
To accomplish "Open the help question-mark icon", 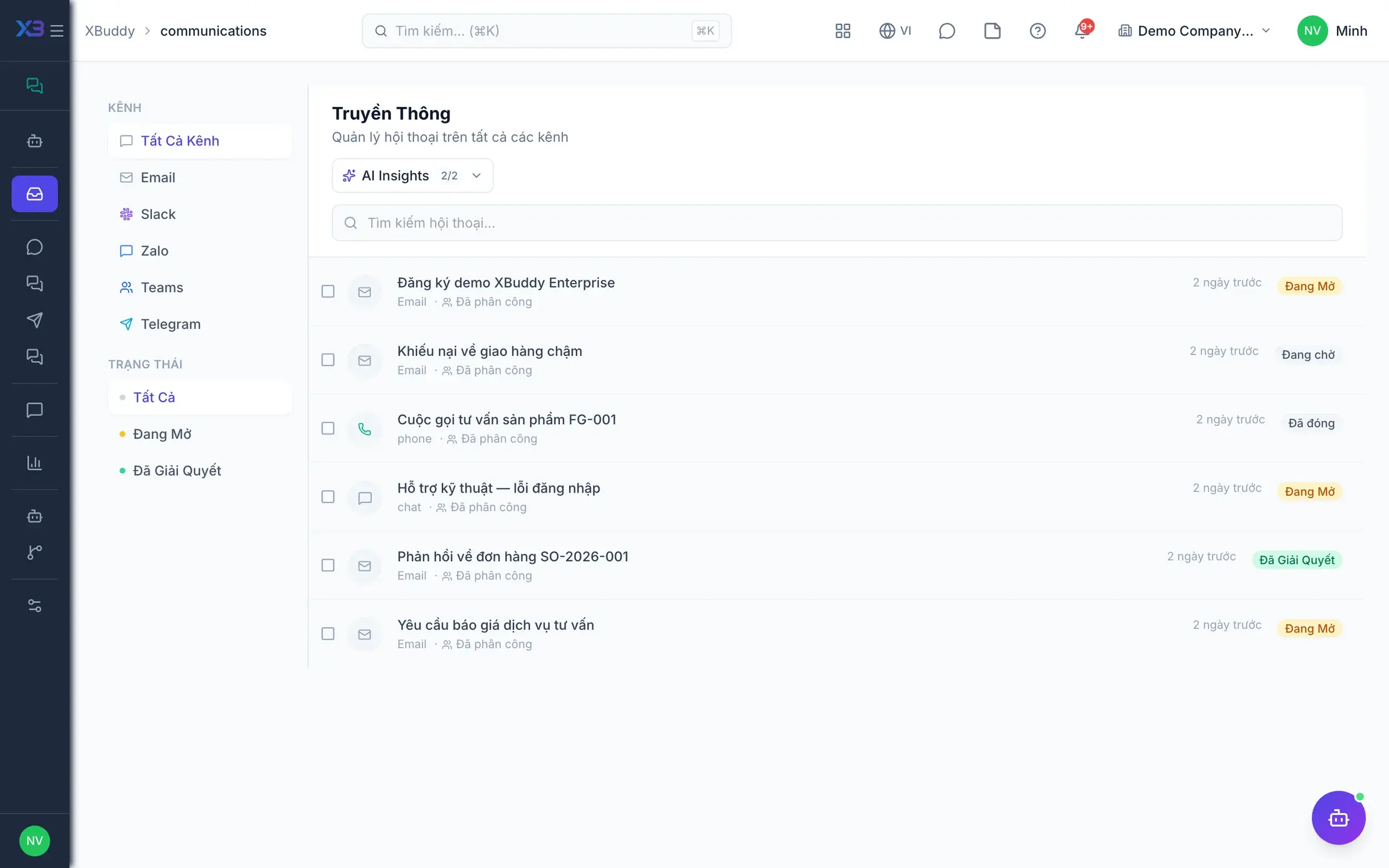I will 1037,31.
